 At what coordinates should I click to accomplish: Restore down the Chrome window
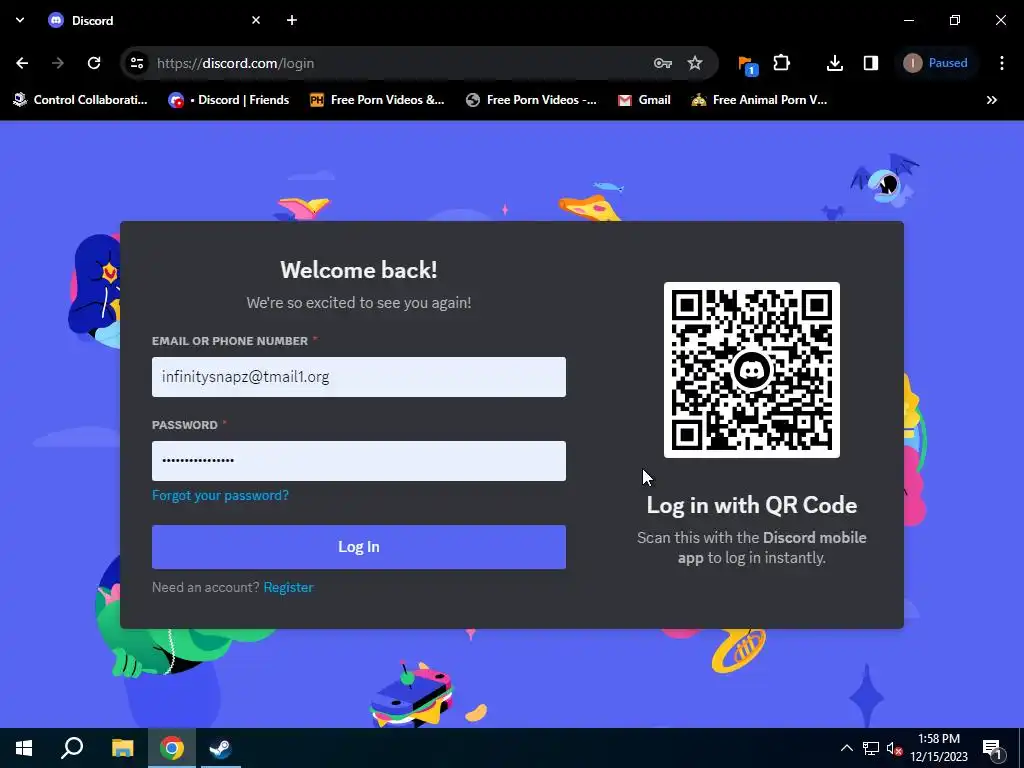(955, 20)
